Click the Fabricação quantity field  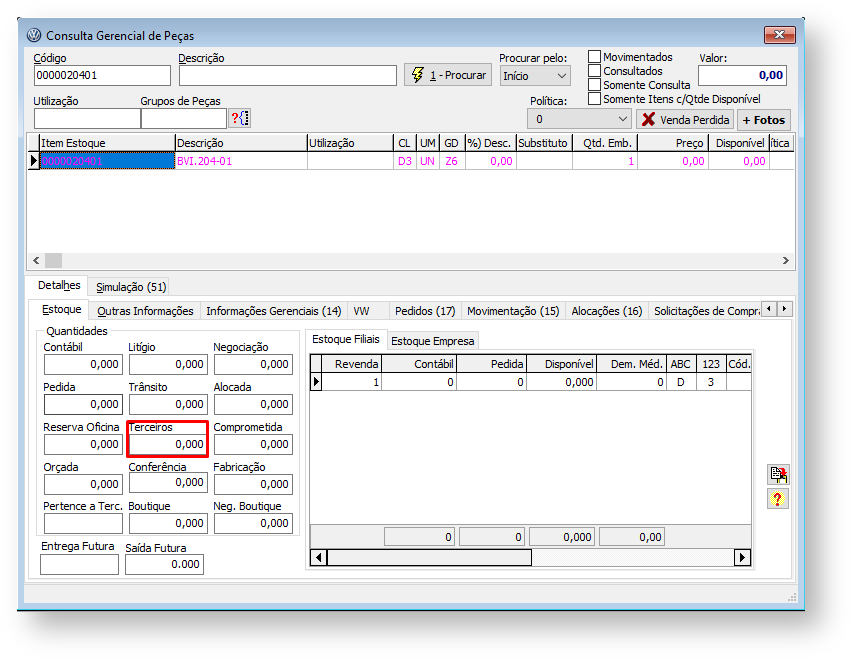(253, 484)
